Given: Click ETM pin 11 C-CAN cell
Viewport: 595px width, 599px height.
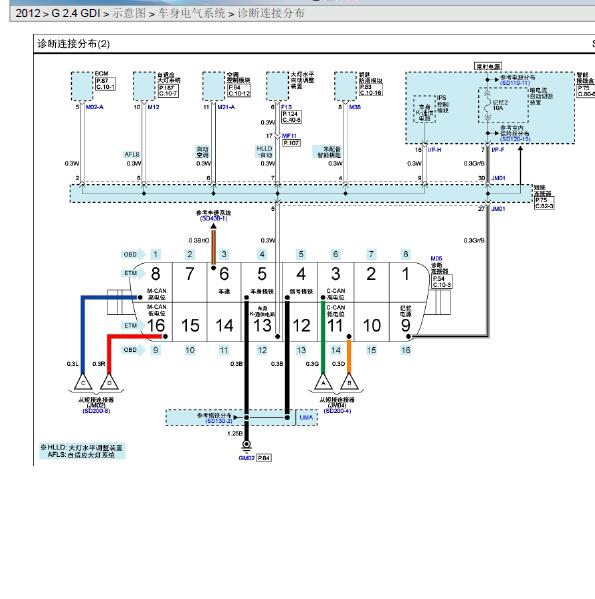Looking at the screenshot, I should [335, 322].
